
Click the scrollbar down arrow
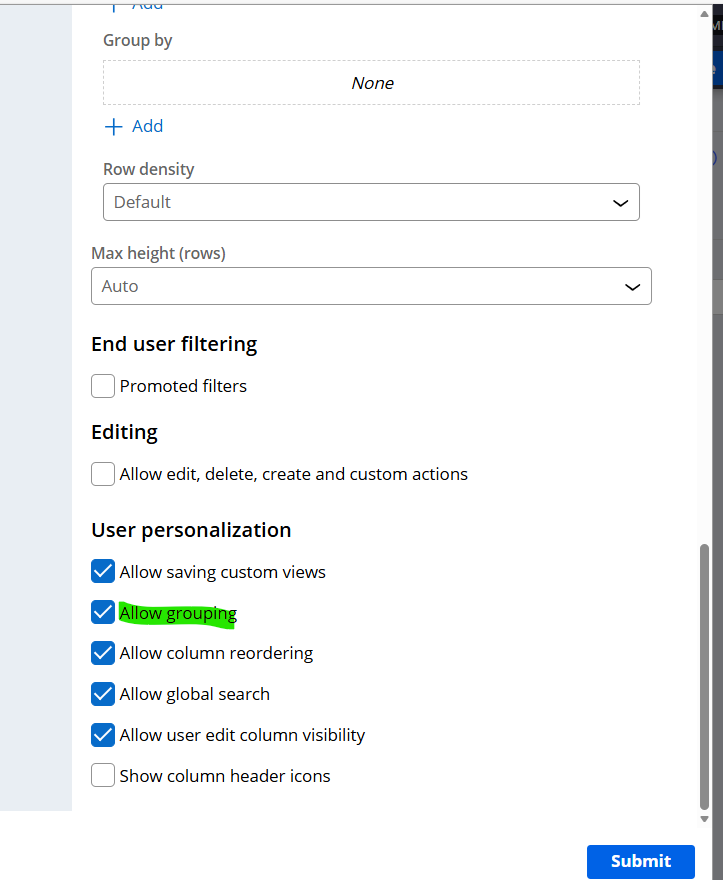pyautogui.click(x=705, y=818)
